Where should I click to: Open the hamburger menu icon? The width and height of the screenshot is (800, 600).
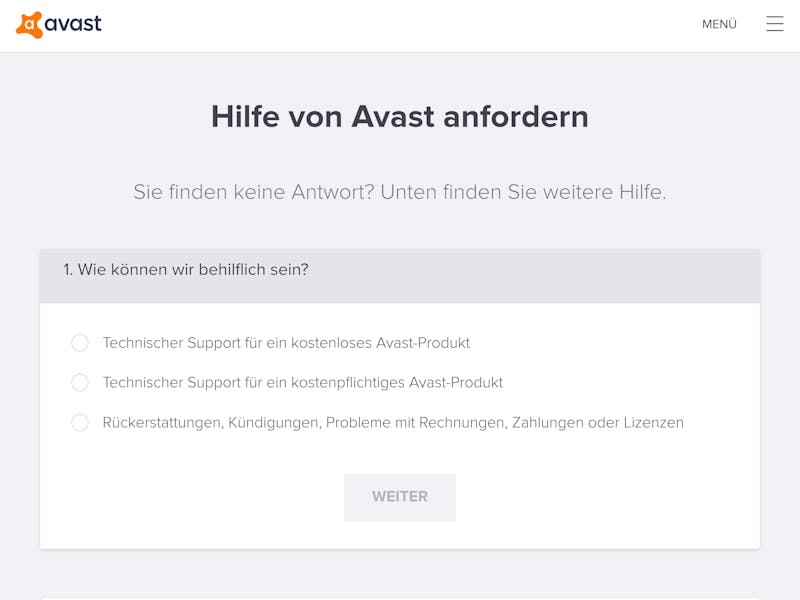click(x=774, y=23)
